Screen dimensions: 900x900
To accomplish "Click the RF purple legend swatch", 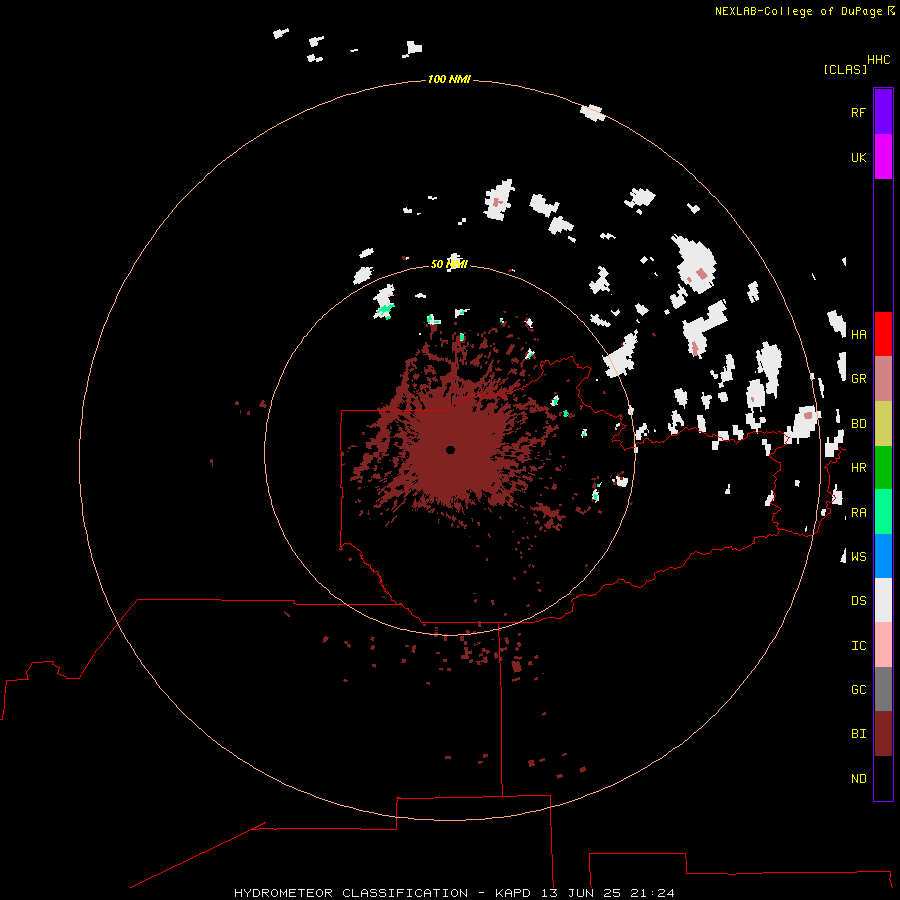I will pos(883,112).
